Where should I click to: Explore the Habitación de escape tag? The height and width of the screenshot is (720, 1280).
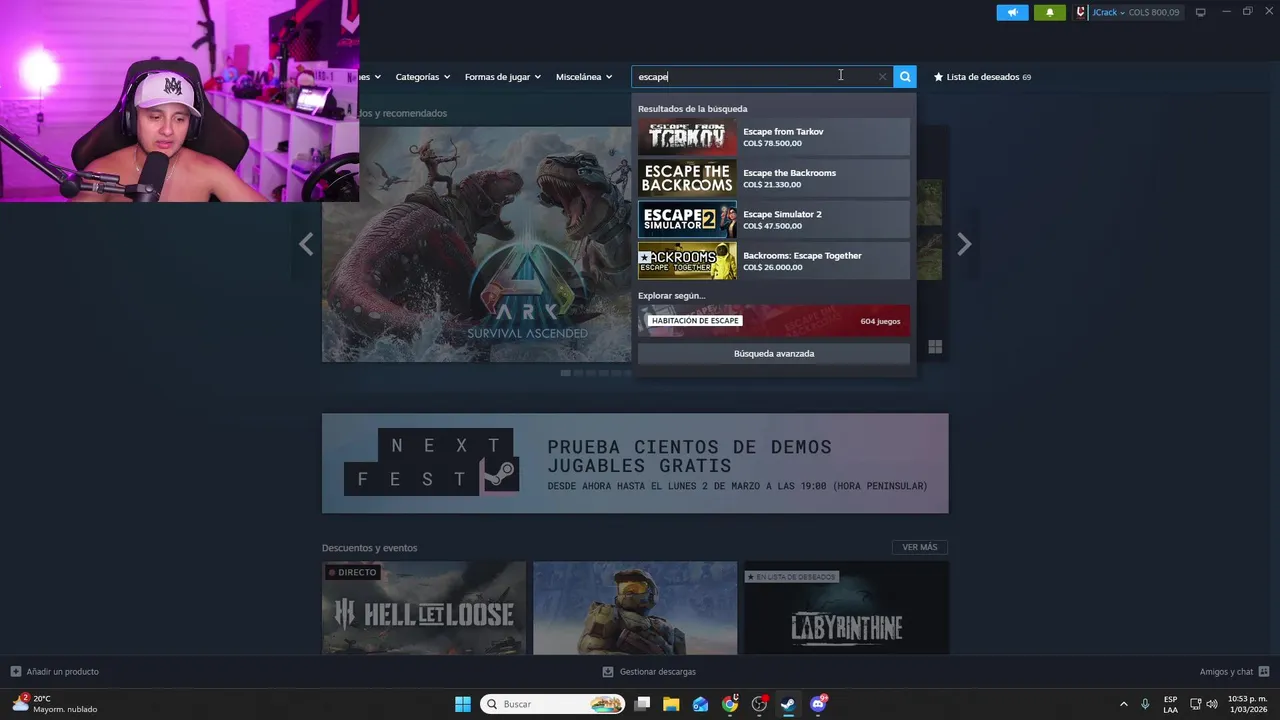coord(774,321)
